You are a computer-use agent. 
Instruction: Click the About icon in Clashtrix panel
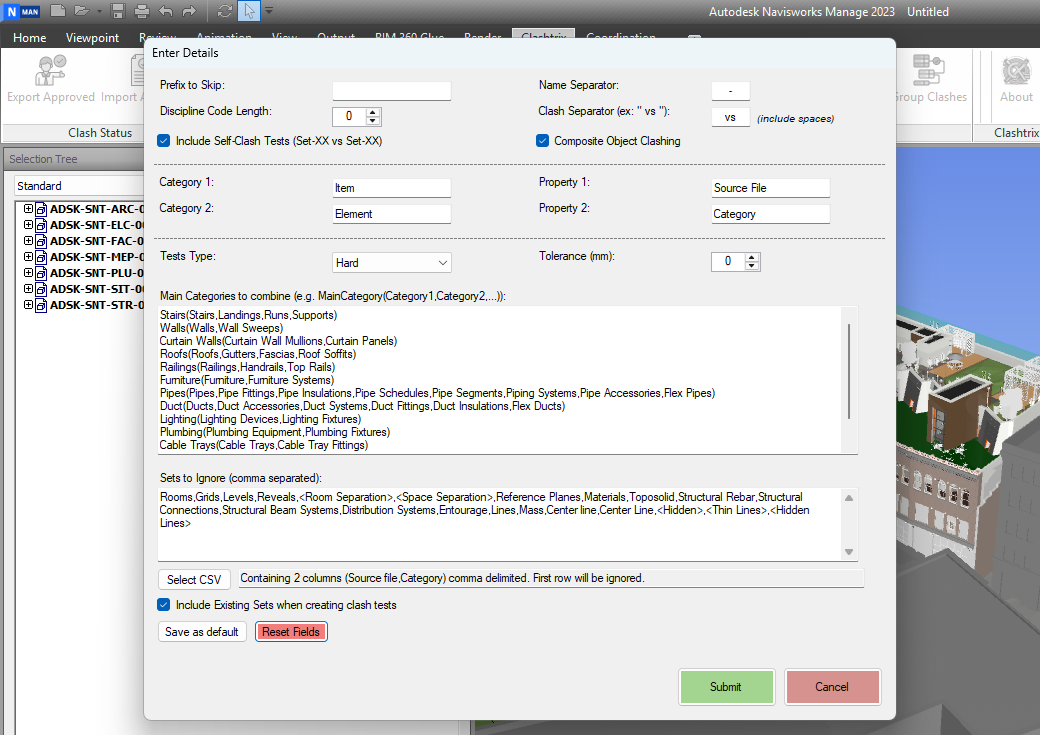click(1016, 70)
